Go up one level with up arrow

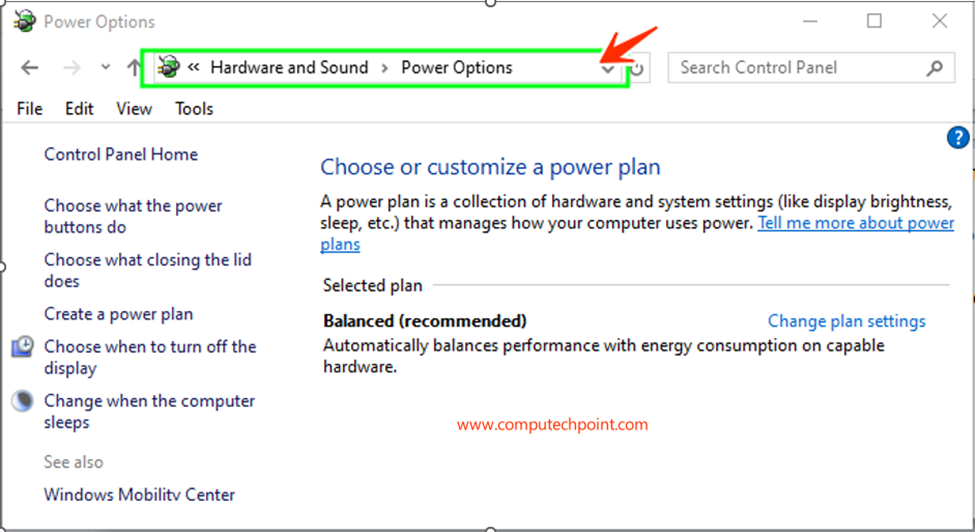[134, 67]
